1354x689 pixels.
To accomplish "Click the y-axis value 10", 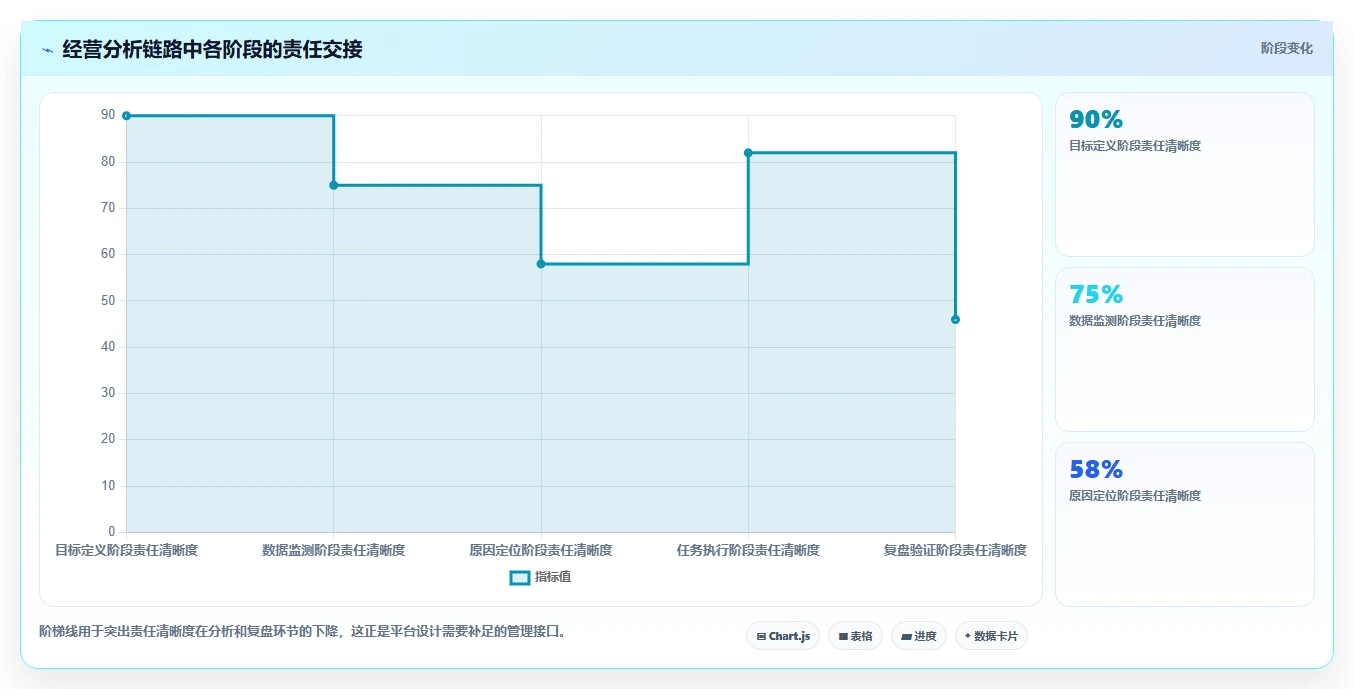I will (x=108, y=485).
